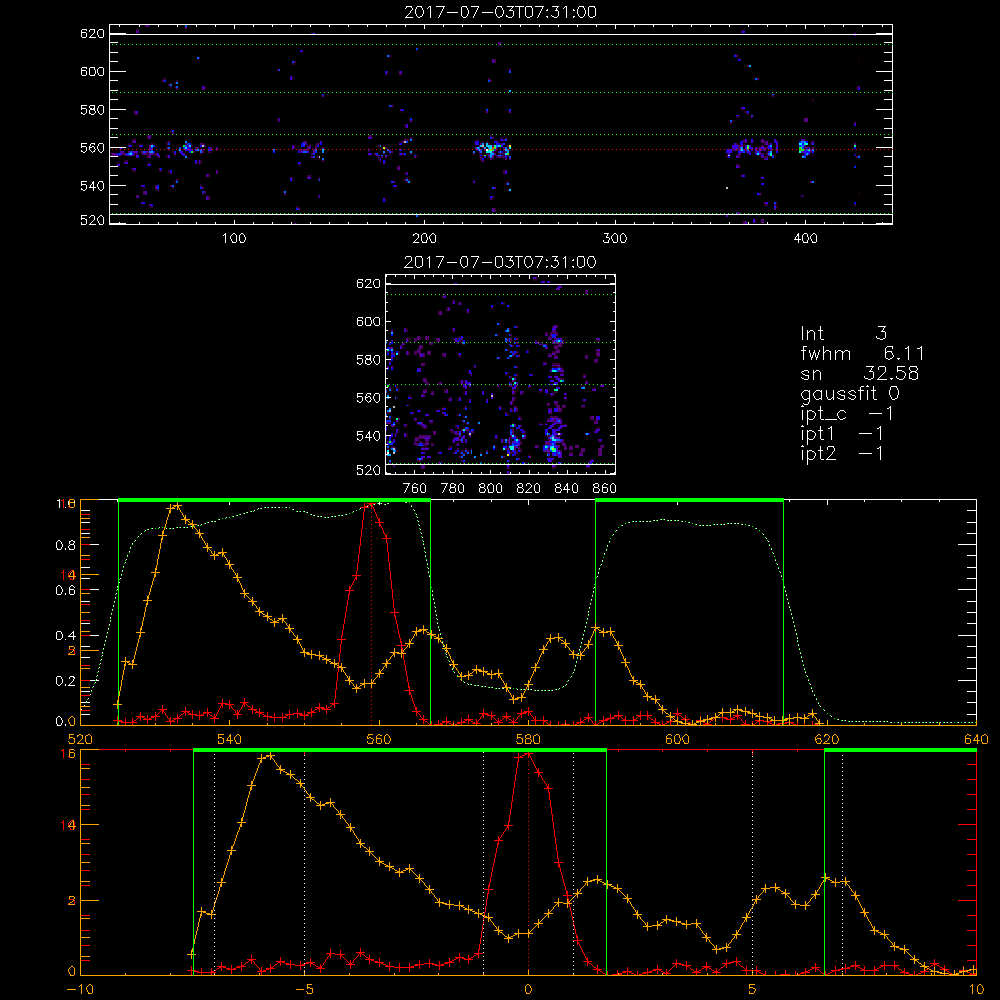
Task: Click x-axis label -10 of the bottom plot
Action: point(80,990)
